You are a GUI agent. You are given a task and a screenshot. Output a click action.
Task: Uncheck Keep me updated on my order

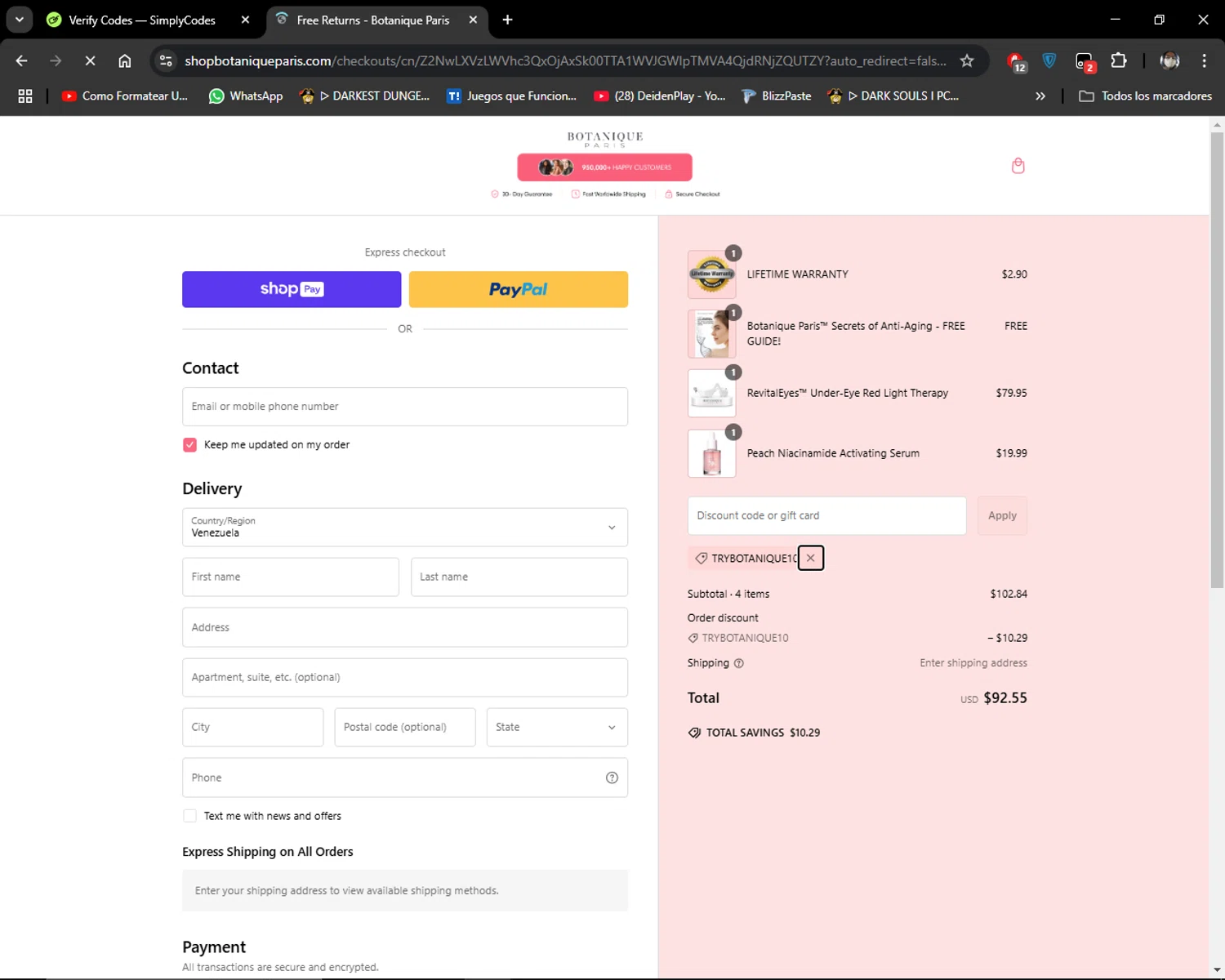point(189,445)
